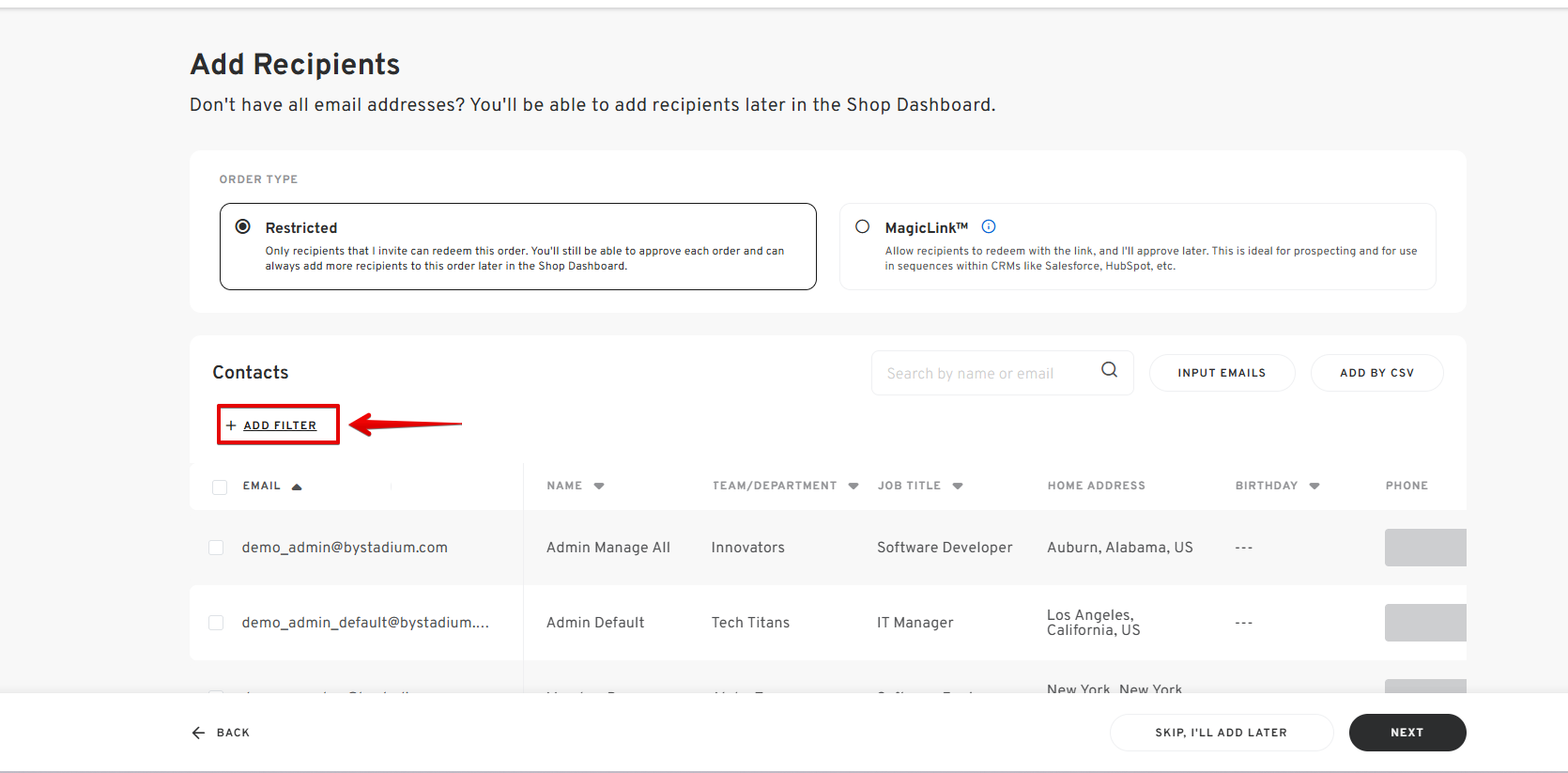Open the Birthday column sort arrow
This screenshot has height=773, width=1568.
click(1314, 487)
